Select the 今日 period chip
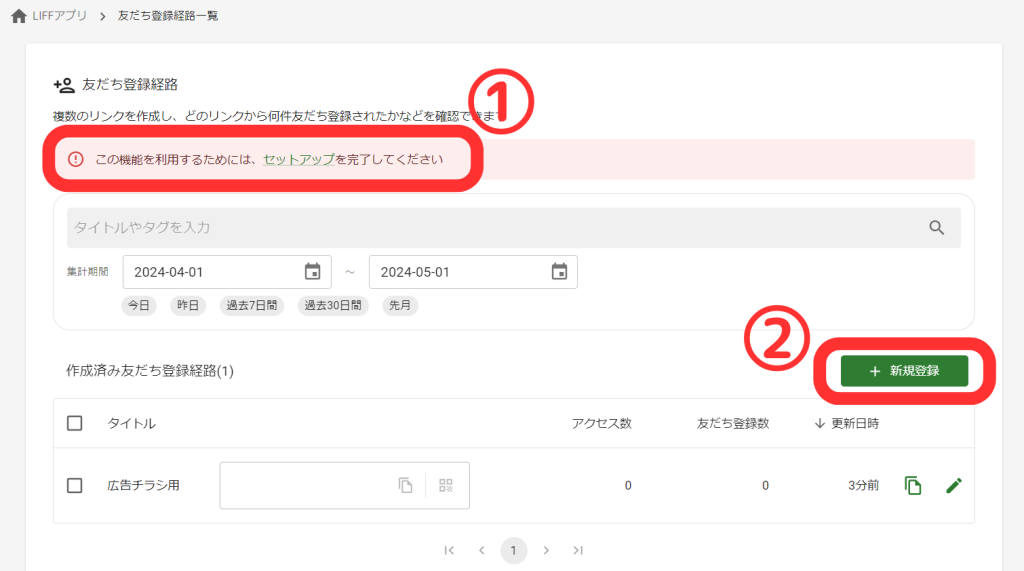 pyautogui.click(x=140, y=306)
